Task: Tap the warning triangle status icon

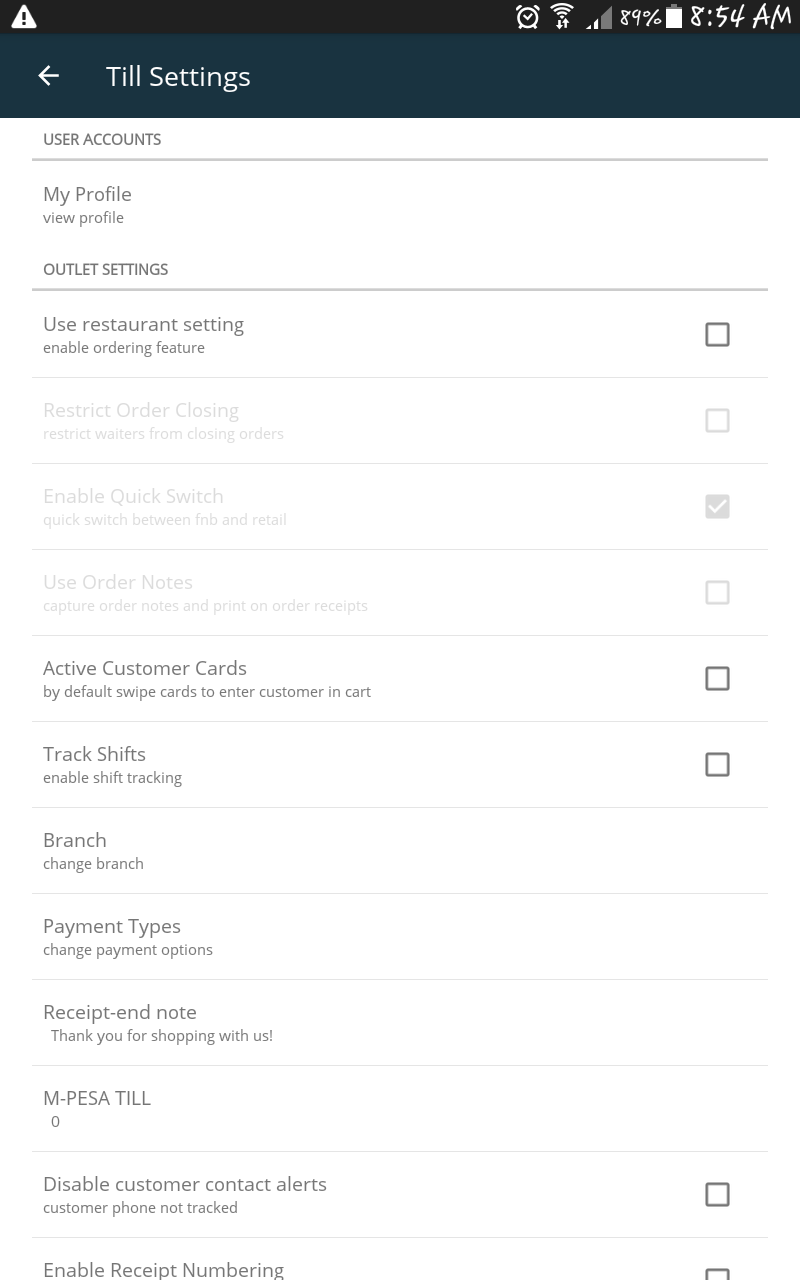Action: [x=24, y=17]
